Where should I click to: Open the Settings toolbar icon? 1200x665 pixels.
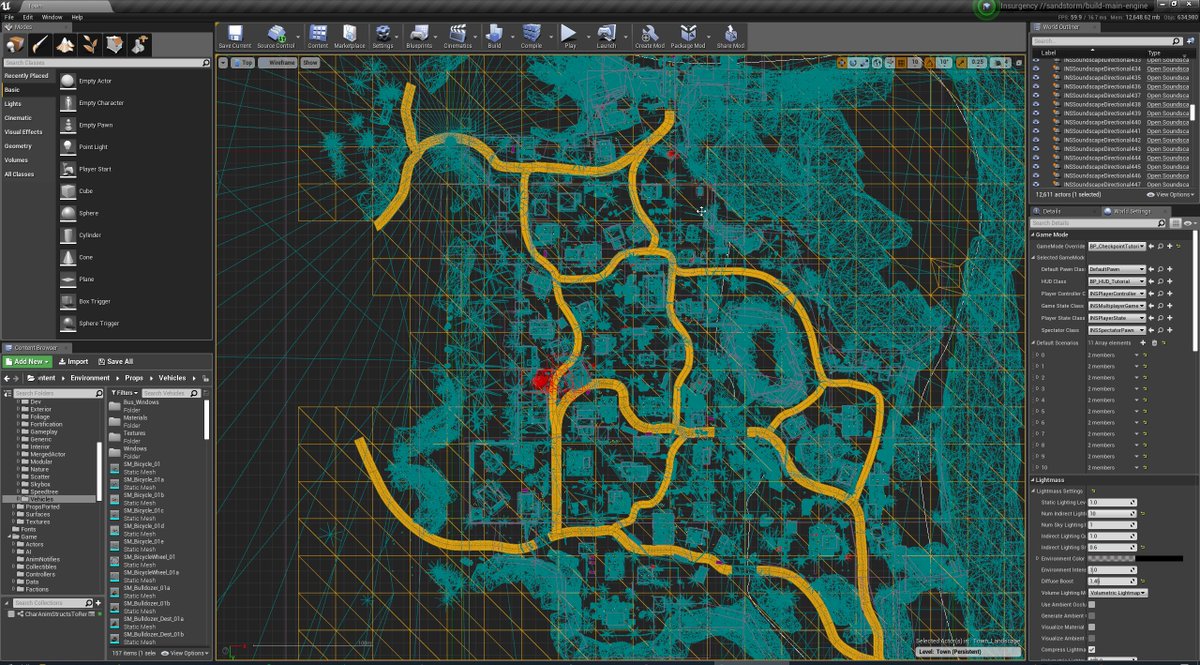[383, 37]
